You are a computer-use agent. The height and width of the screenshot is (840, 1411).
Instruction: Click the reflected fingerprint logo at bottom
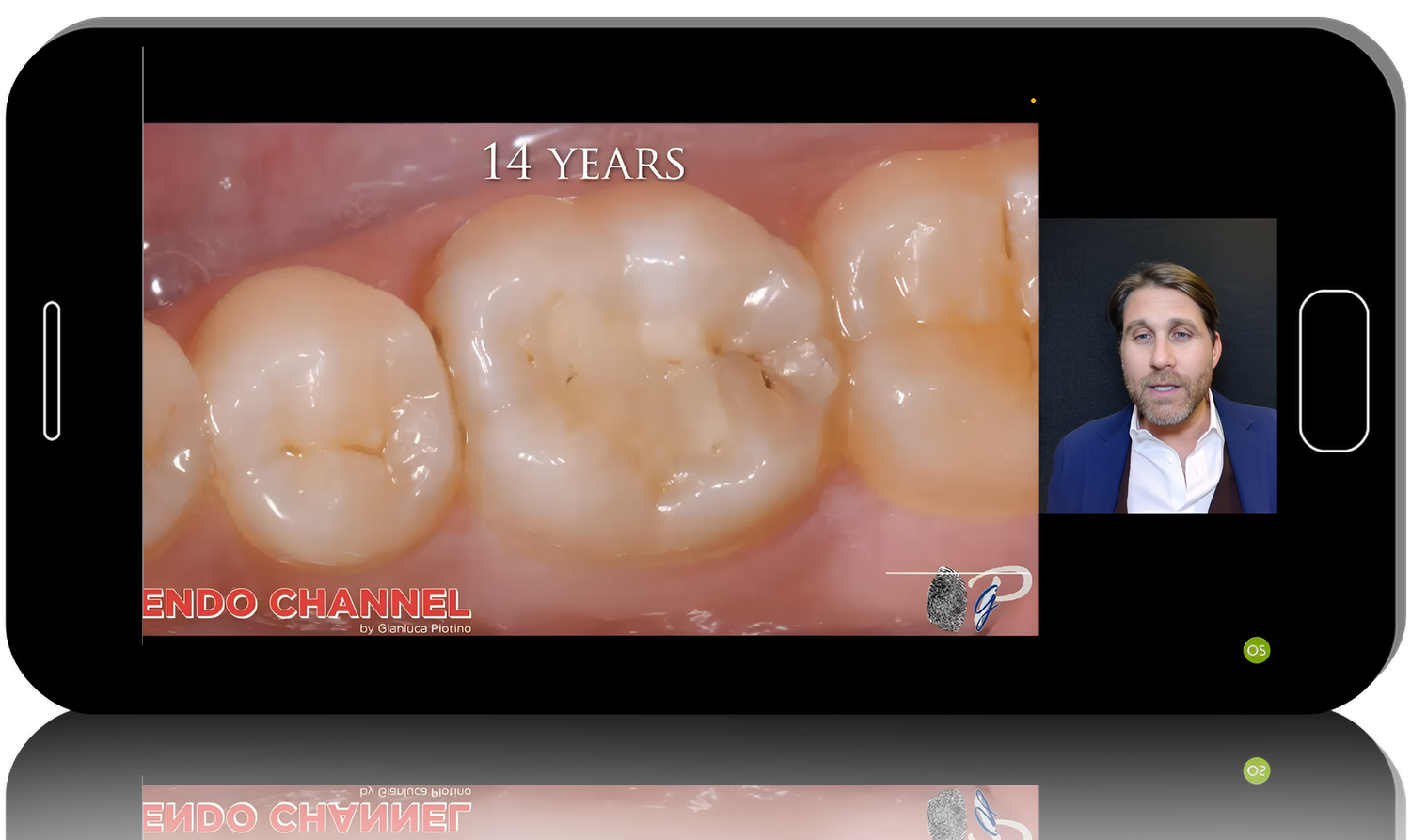(x=946, y=812)
